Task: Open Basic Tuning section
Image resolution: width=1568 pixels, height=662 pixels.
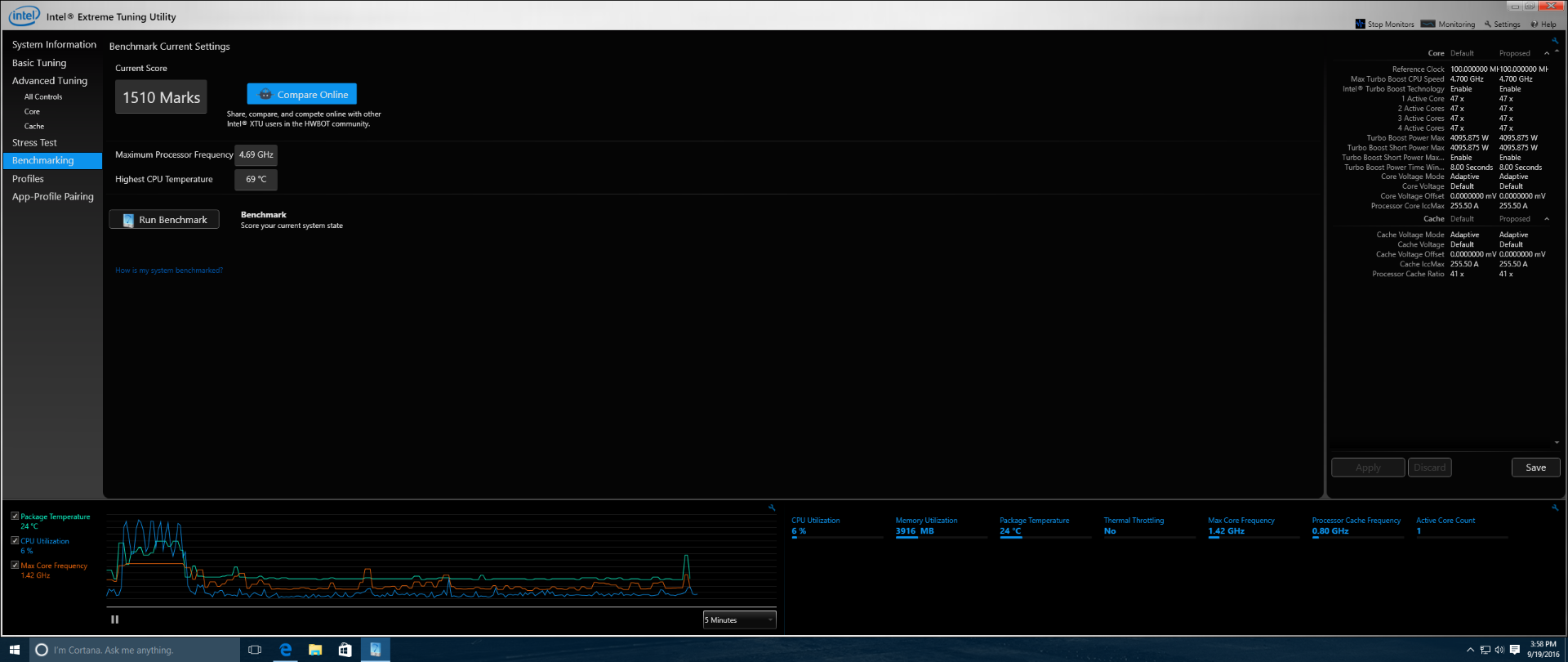Action: (39, 63)
